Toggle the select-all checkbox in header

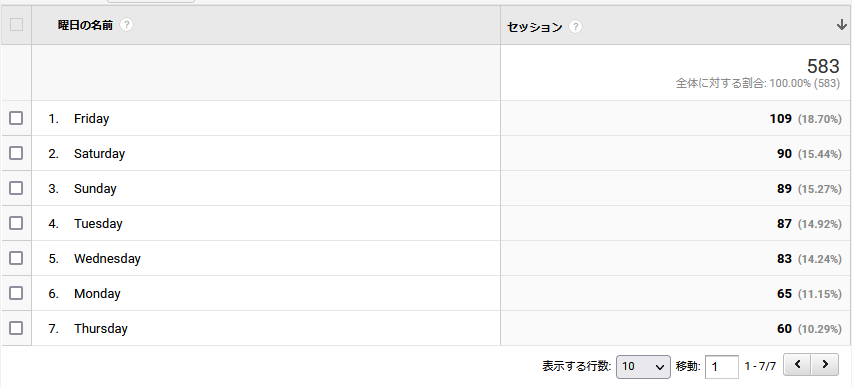pyautogui.click(x=16, y=24)
